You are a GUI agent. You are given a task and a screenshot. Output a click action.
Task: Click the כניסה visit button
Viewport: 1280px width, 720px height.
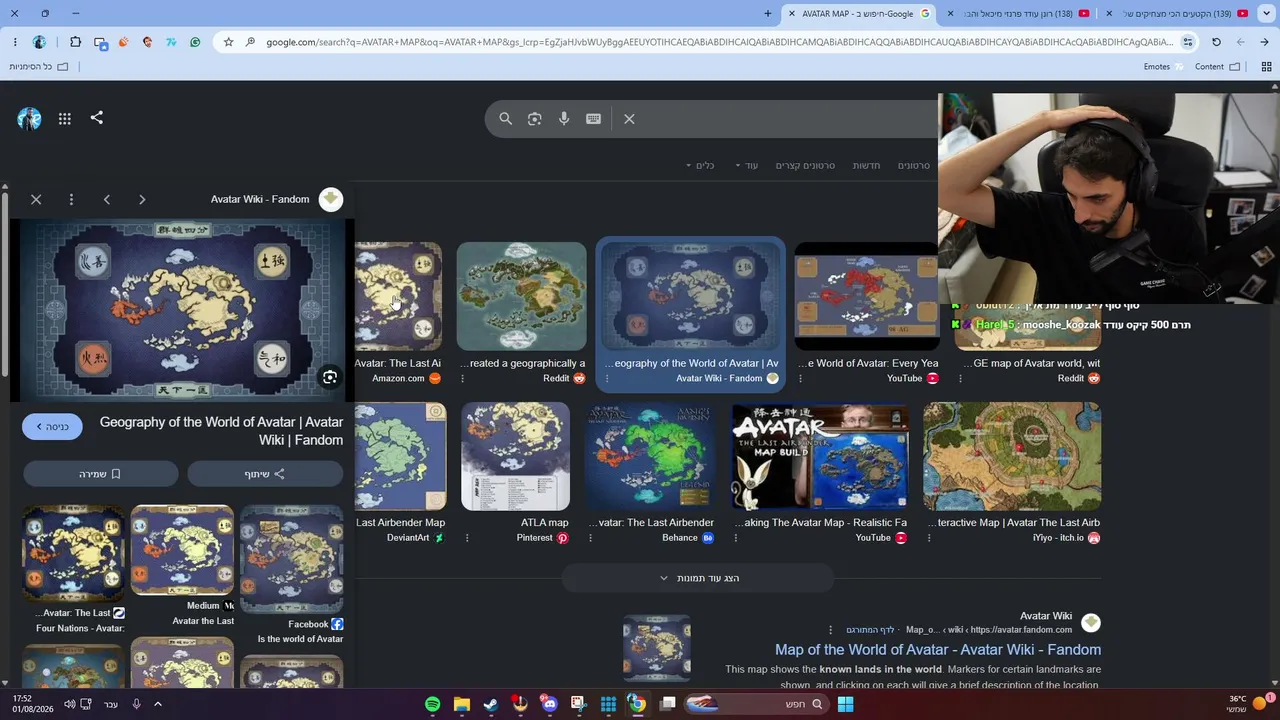click(52, 427)
